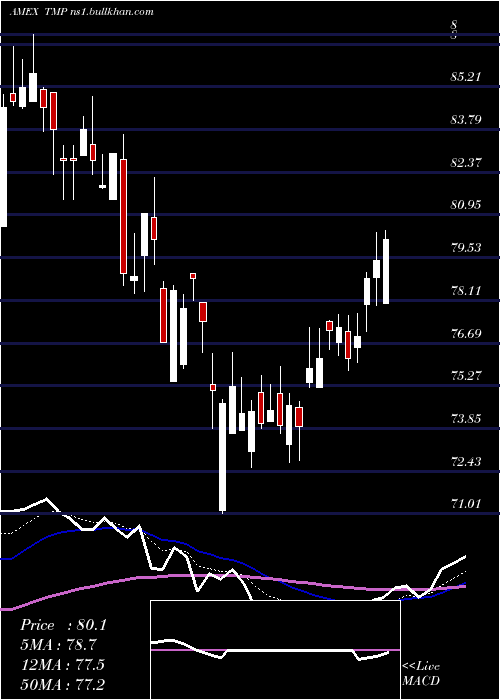Image resolution: width=500 pixels, height=700 pixels.
Task: Click the 82.37 price axis label
Action: point(466,162)
